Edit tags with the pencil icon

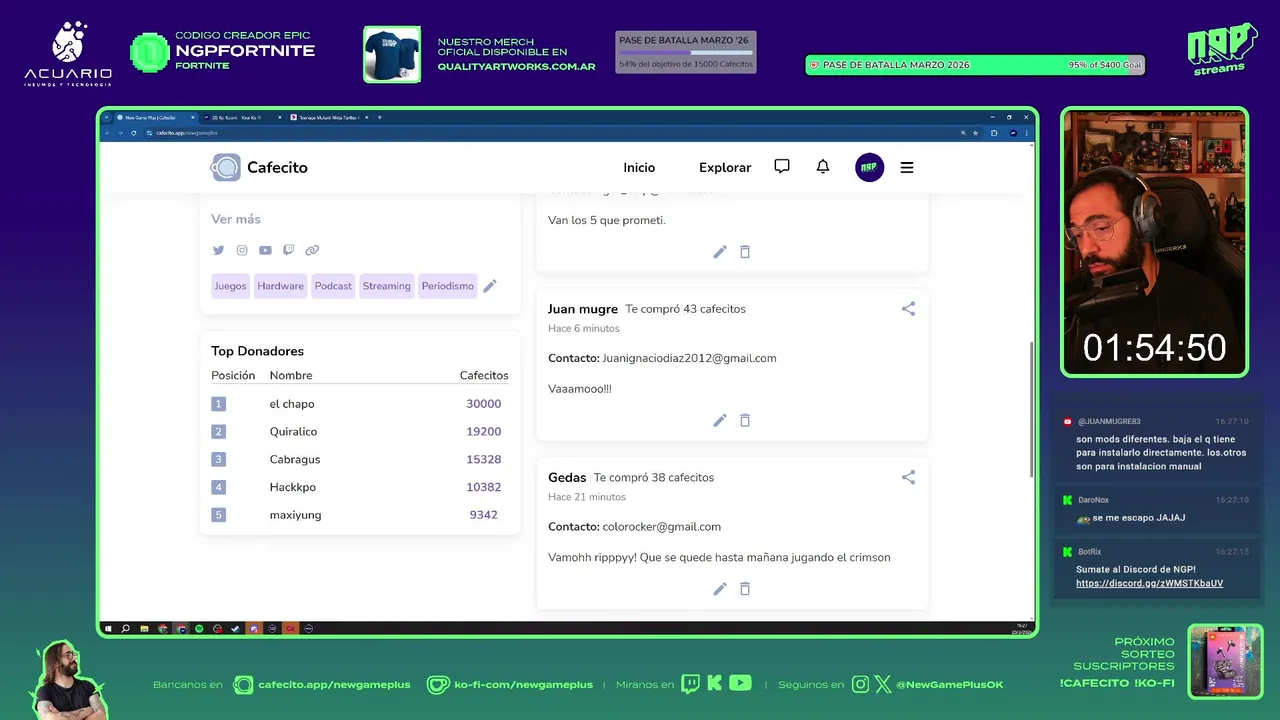(490, 286)
